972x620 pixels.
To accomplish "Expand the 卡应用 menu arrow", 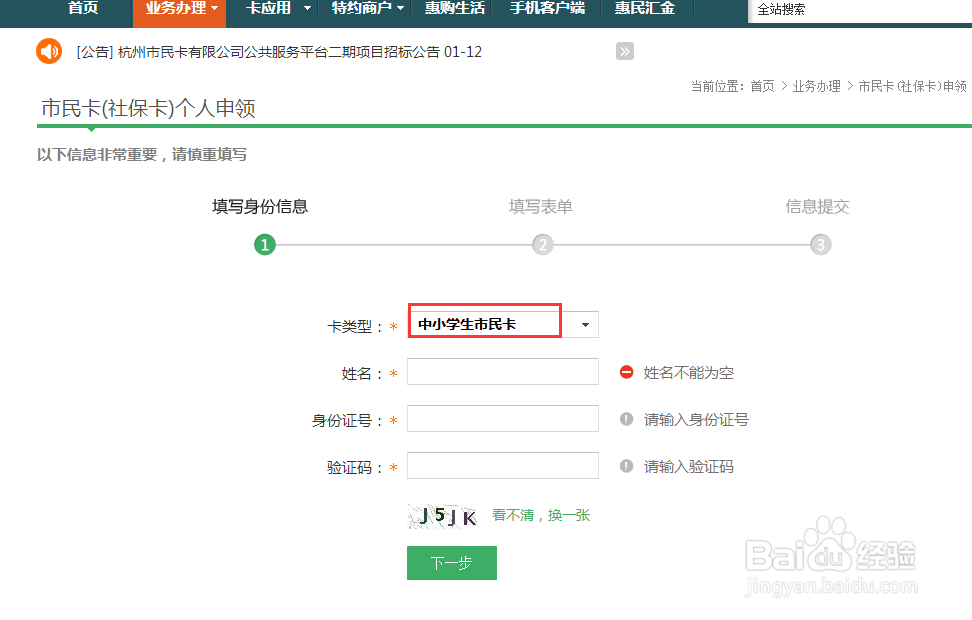I will [307, 9].
